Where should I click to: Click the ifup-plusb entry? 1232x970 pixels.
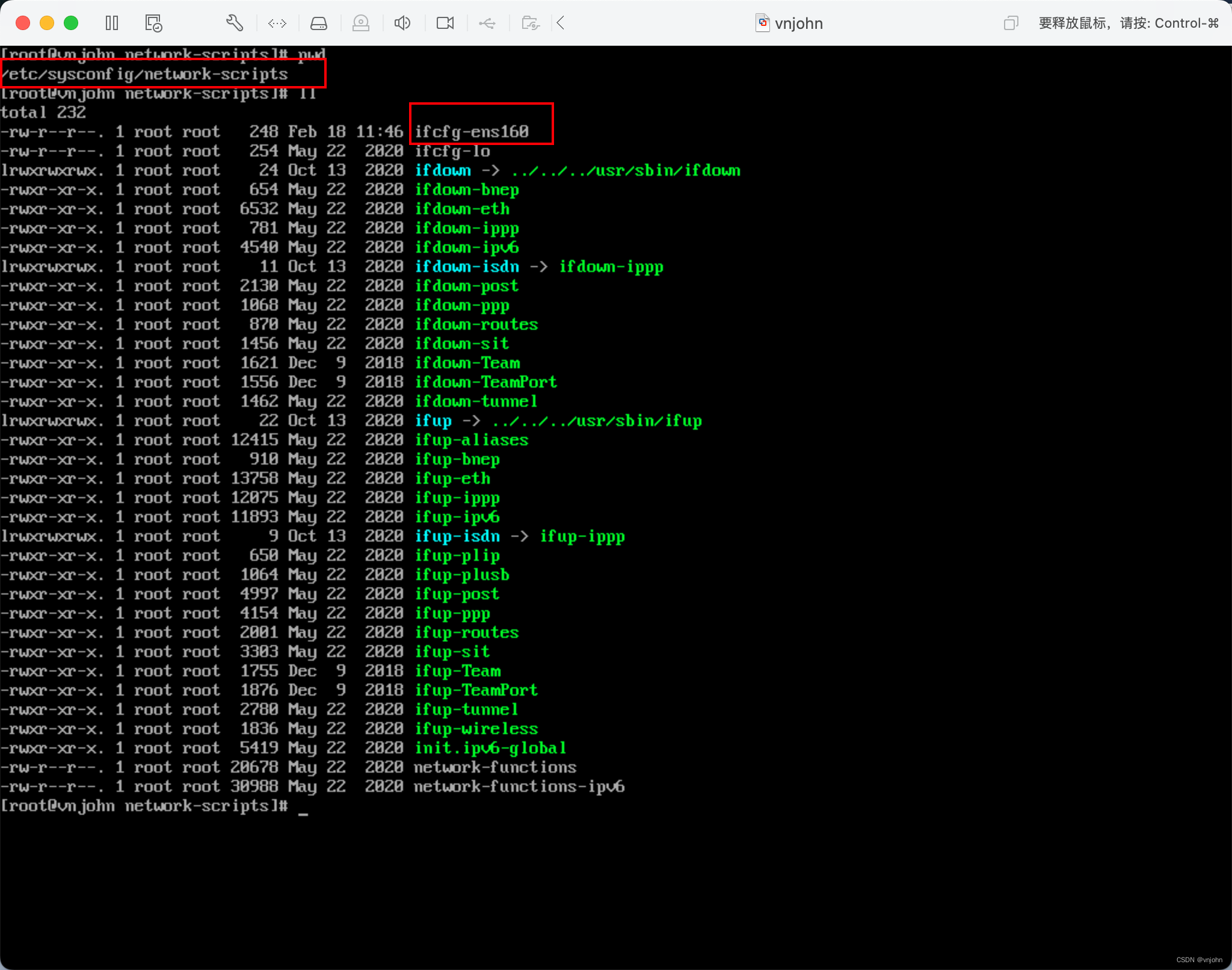(462, 575)
